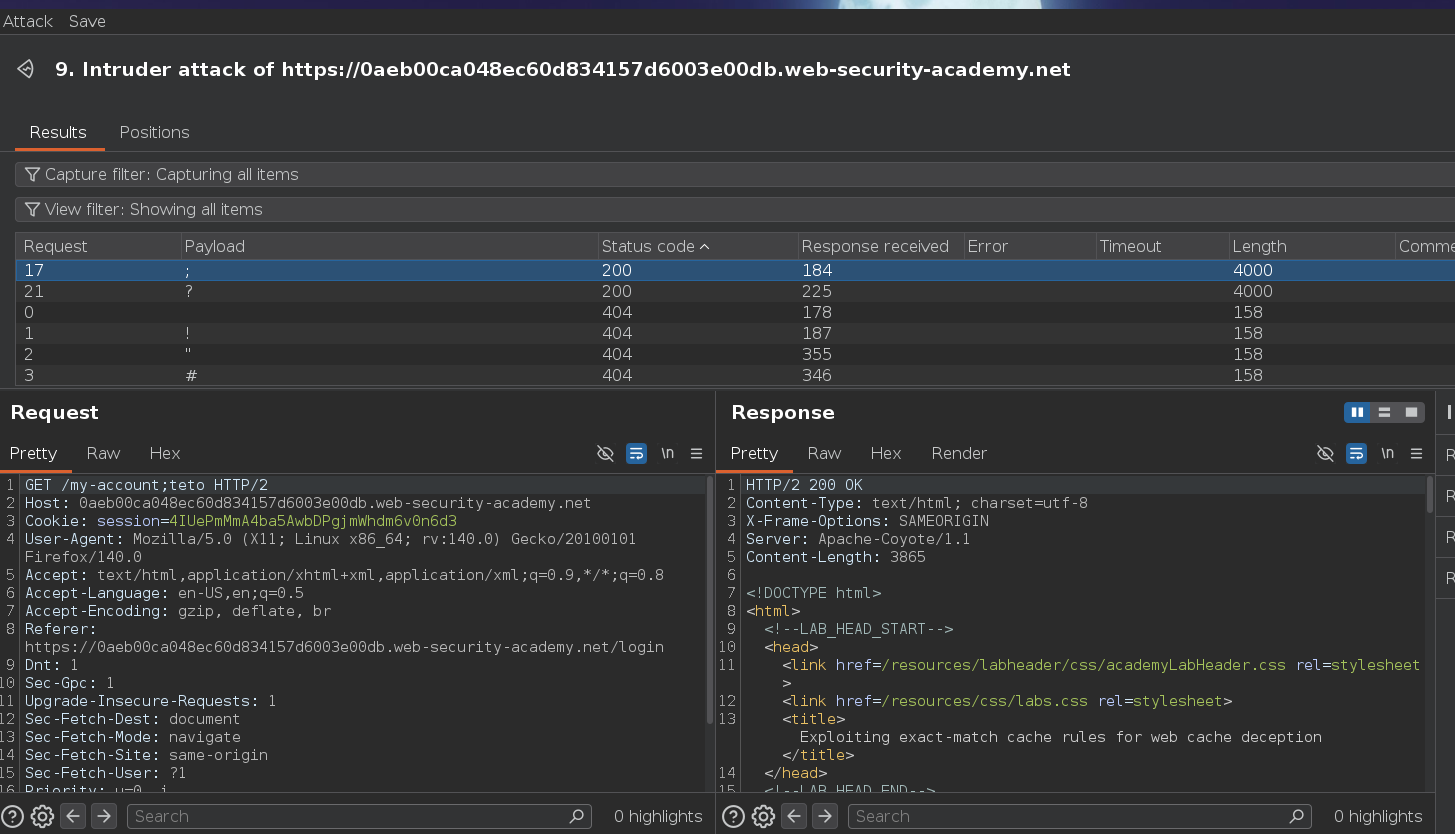This screenshot has width=1455, height=834.
Task: Go to previous match in Request search
Action: (73, 816)
